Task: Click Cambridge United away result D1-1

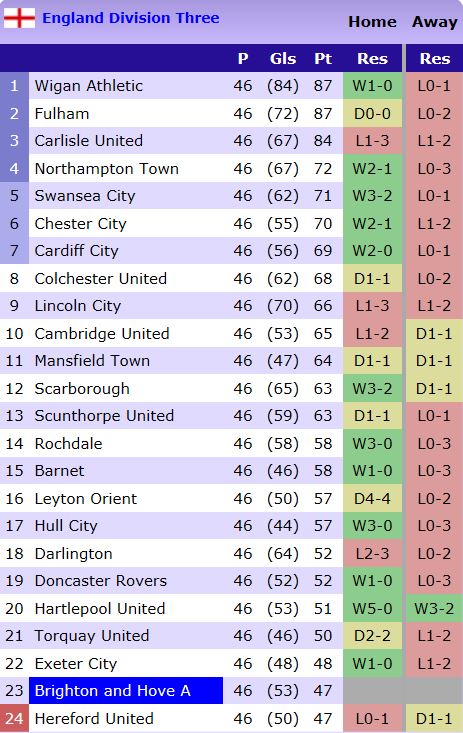Action: [434, 333]
